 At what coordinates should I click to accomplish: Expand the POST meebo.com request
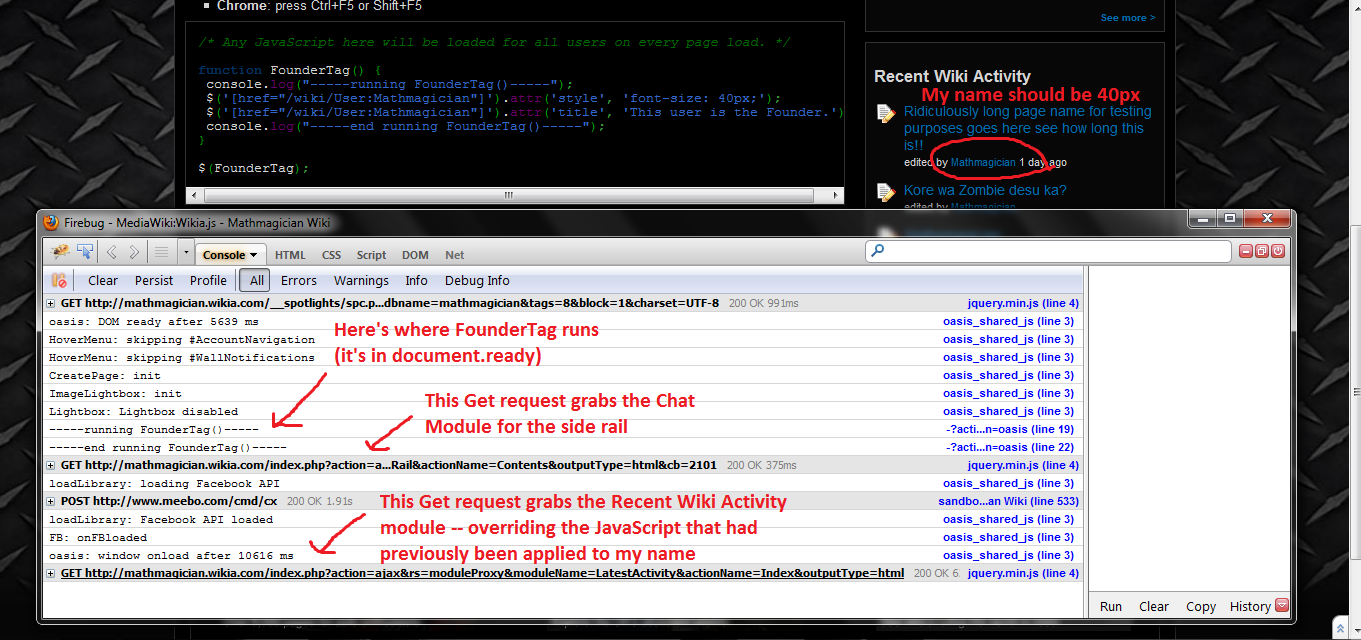click(x=52, y=501)
